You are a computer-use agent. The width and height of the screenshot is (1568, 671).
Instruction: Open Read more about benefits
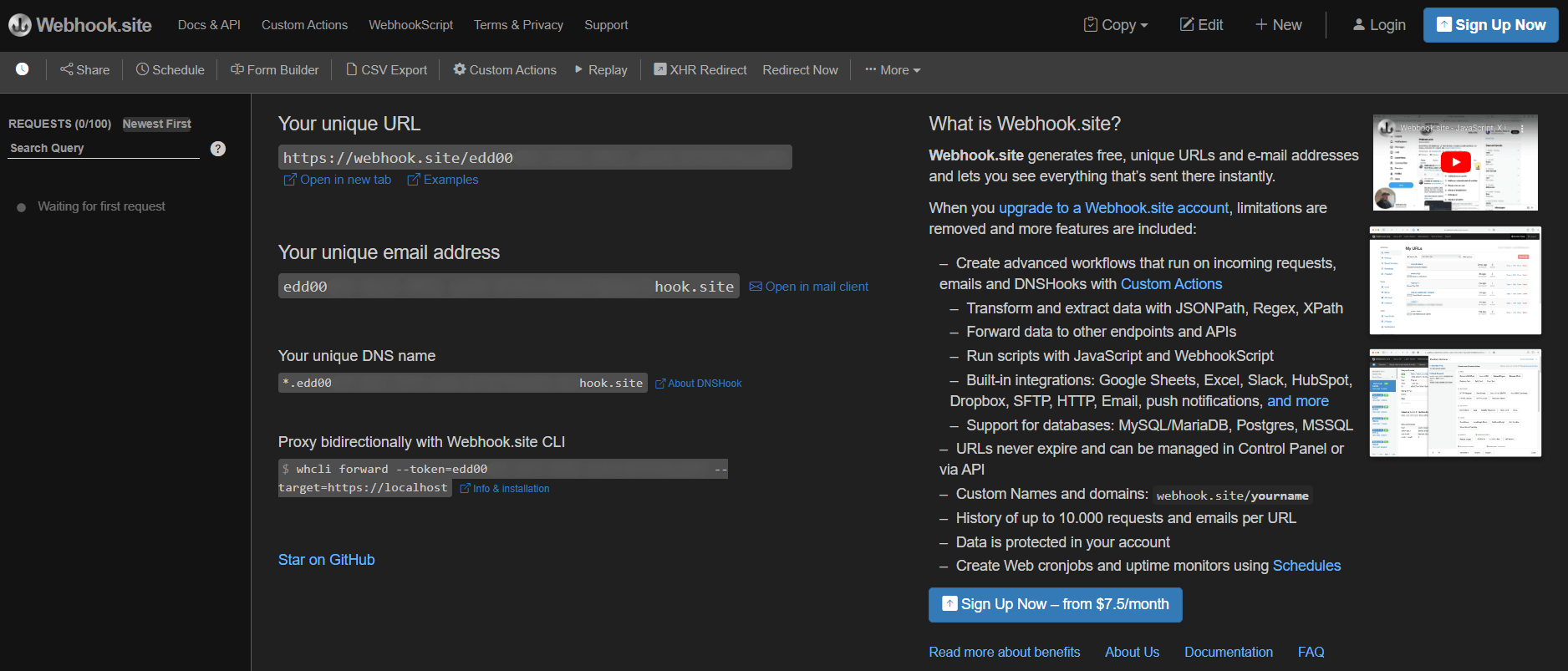[1005, 652]
